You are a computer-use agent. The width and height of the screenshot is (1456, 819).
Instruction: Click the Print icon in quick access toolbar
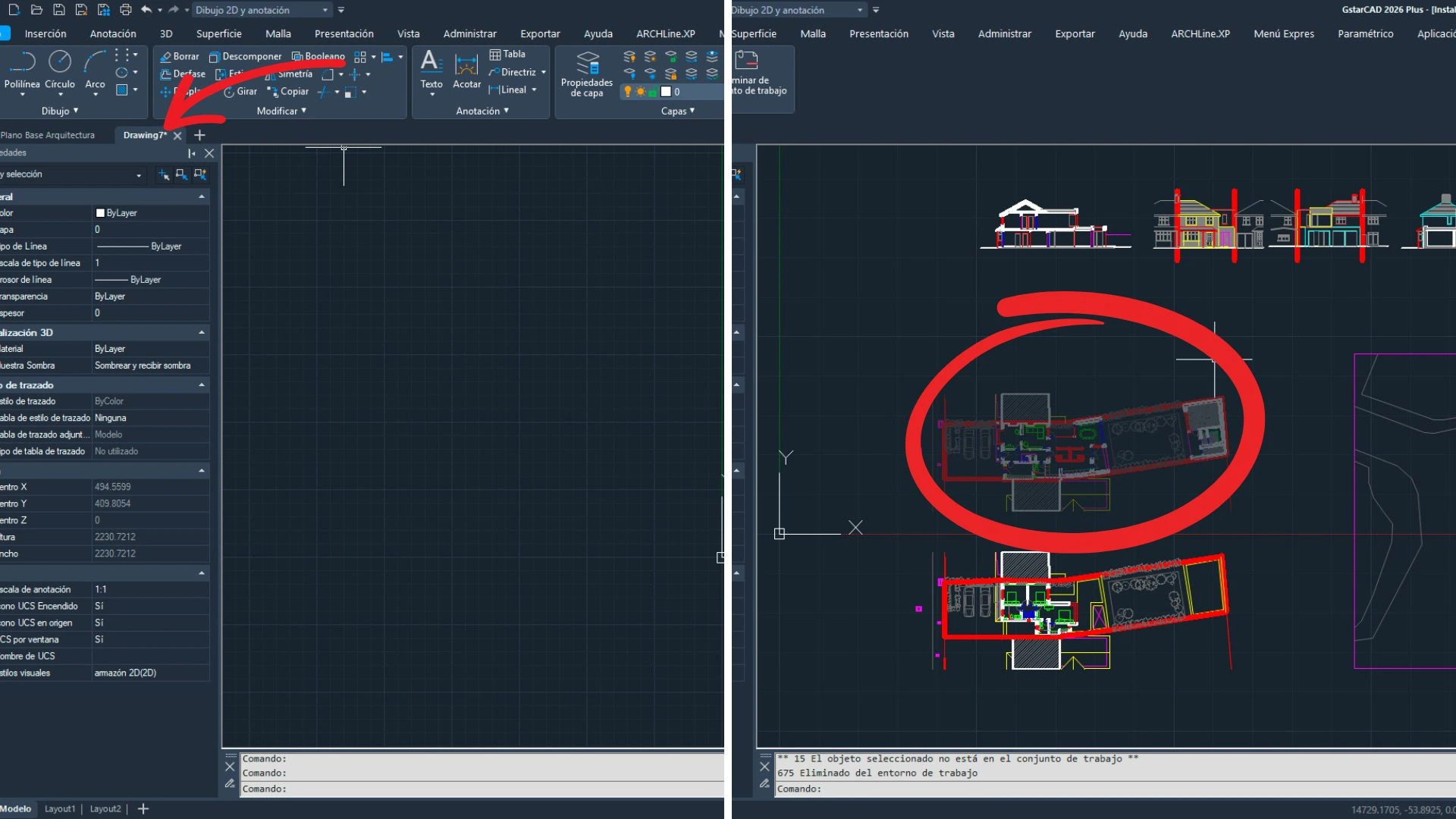[x=125, y=10]
